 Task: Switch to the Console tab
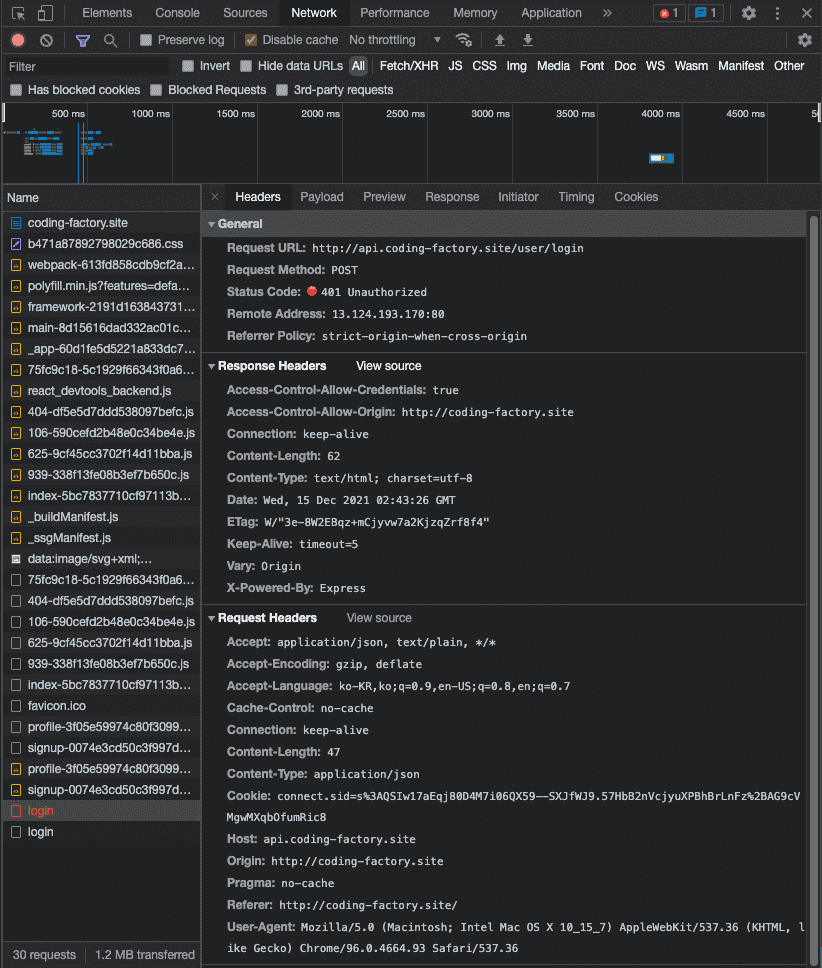coord(177,13)
